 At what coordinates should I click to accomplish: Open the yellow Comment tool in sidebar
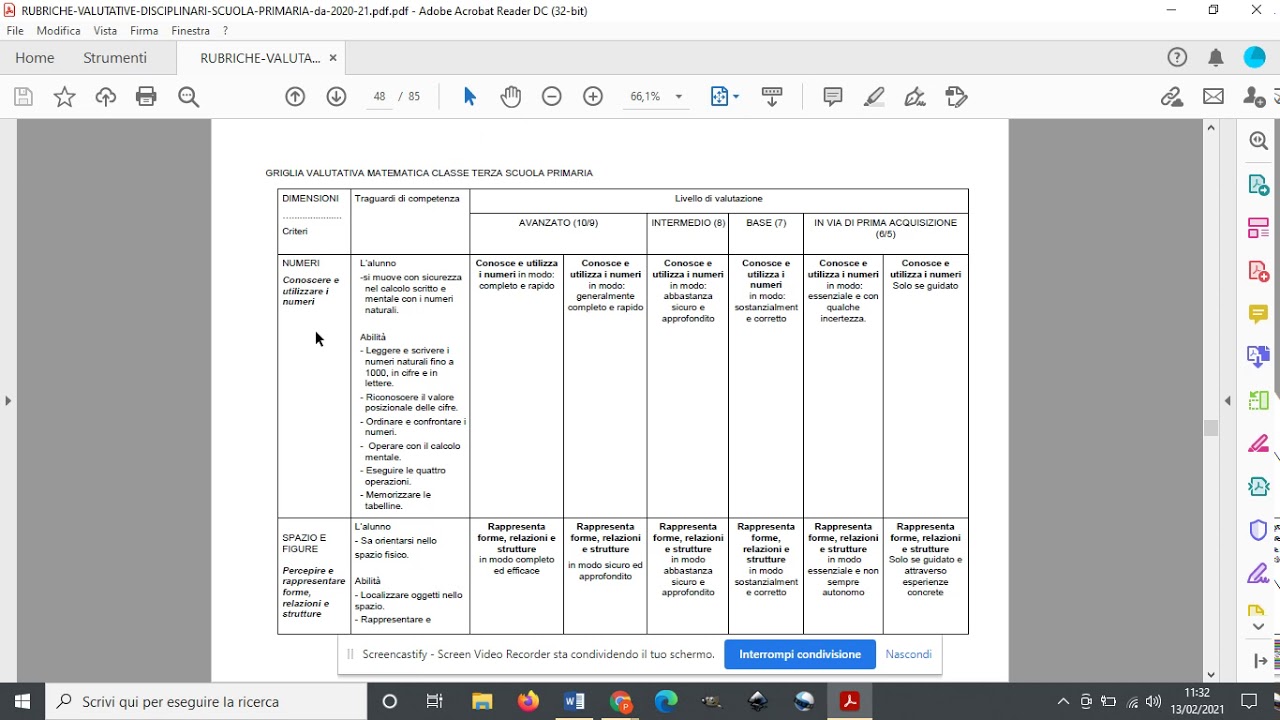tap(1259, 314)
